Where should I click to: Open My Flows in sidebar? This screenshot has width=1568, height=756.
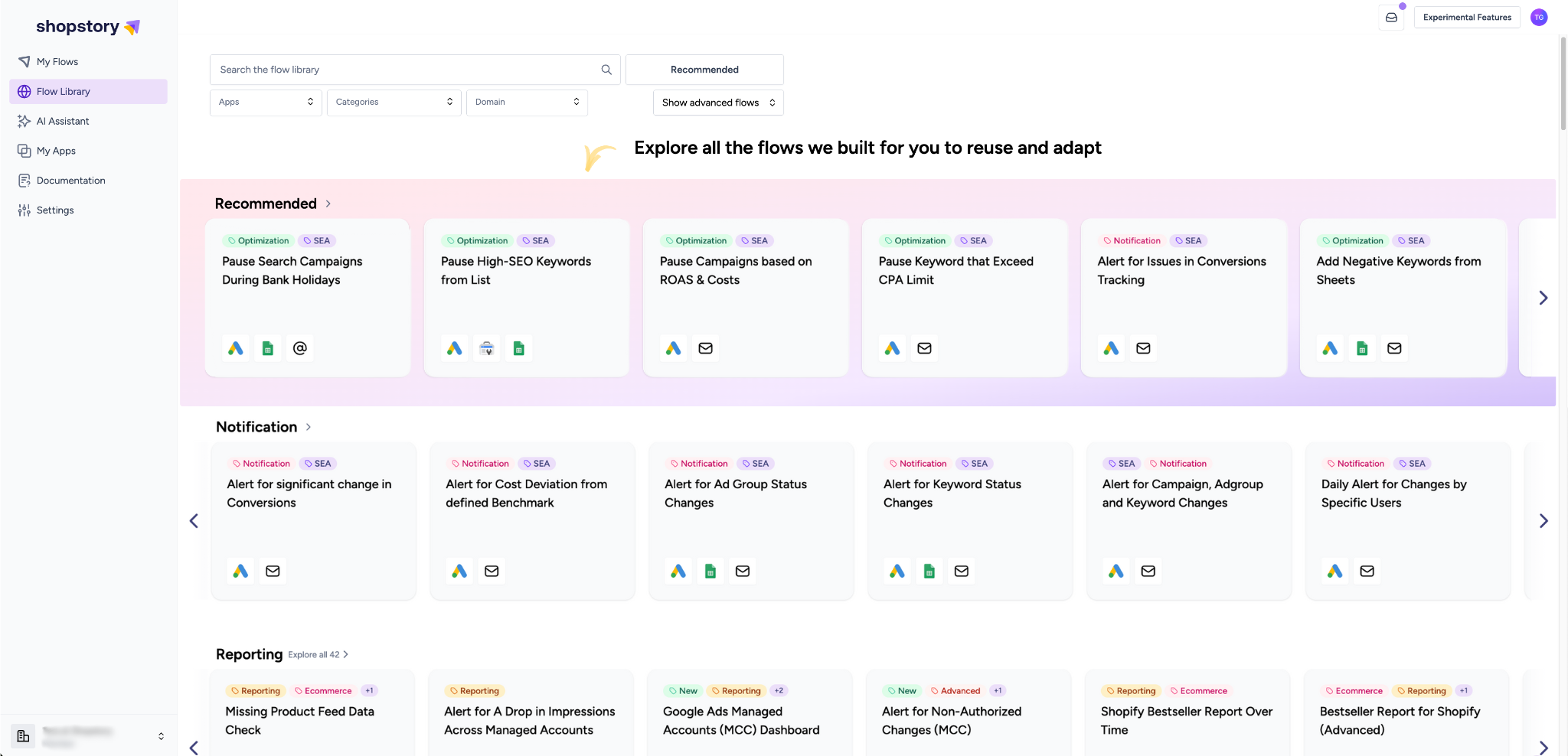click(57, 62)
